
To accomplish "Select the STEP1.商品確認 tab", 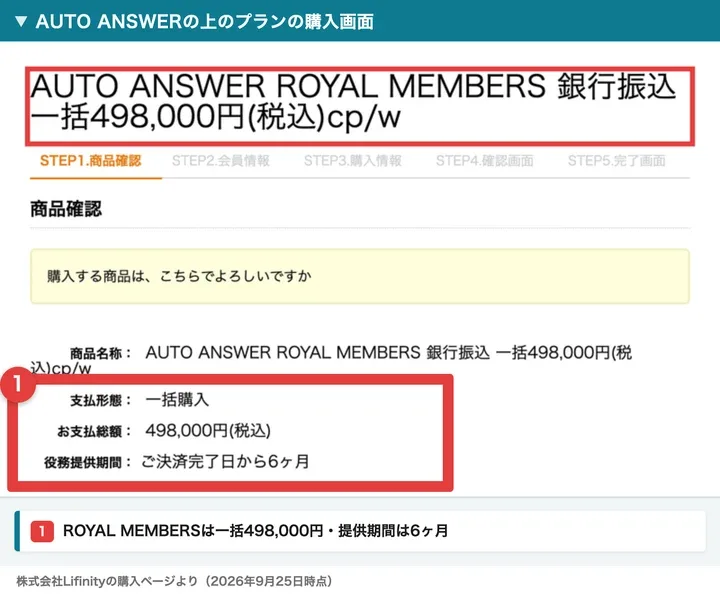I will click(x=90, y=161).
